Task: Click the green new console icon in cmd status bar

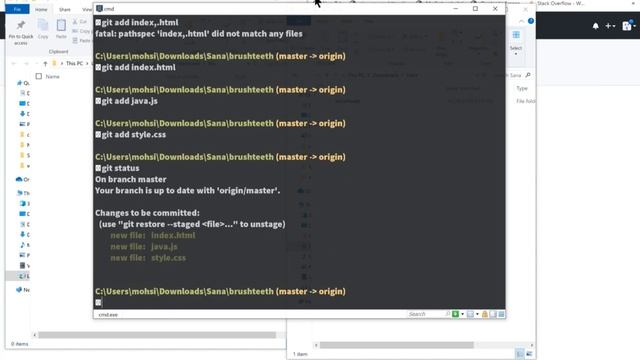Action: 456,314
